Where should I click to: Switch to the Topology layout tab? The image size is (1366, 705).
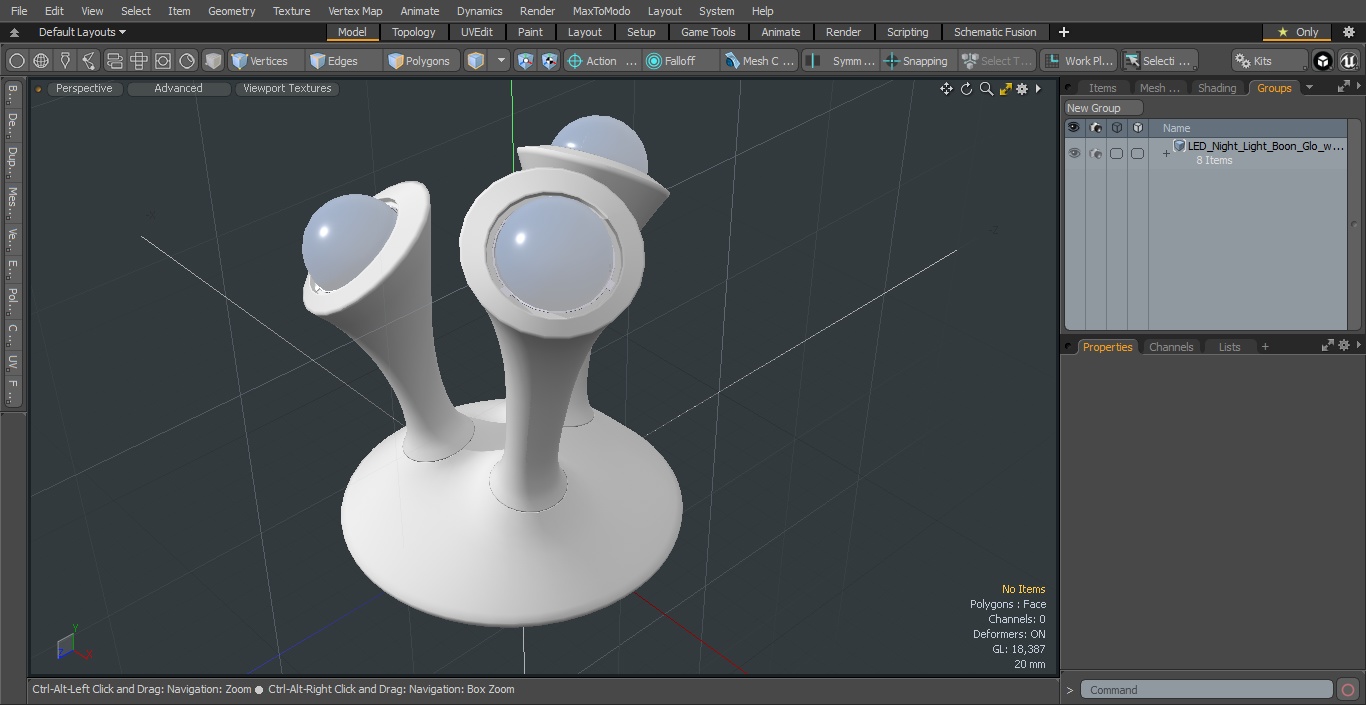click(x=413, y=32)
